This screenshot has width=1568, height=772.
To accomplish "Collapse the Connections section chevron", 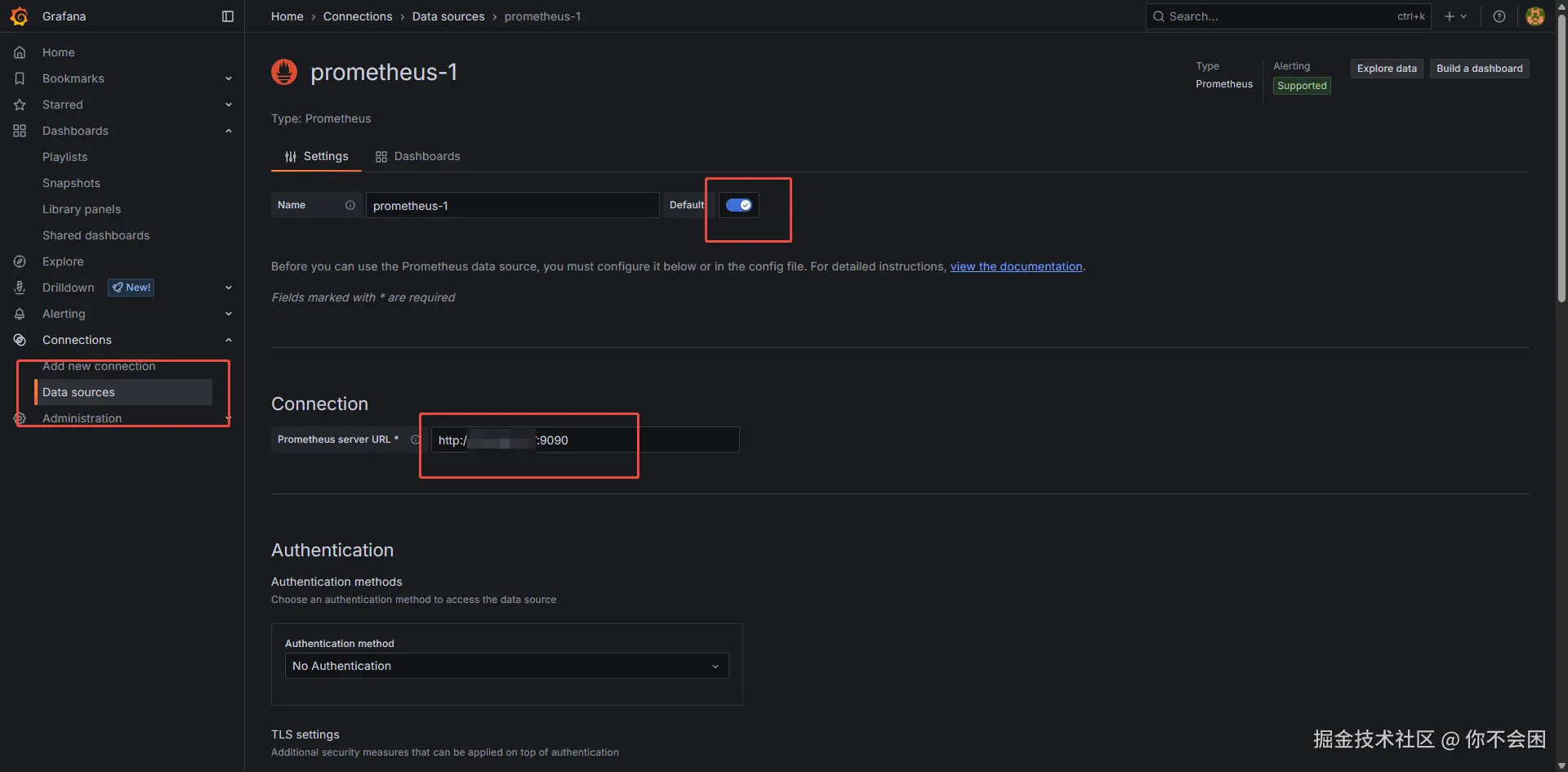I will coord(229,340).
